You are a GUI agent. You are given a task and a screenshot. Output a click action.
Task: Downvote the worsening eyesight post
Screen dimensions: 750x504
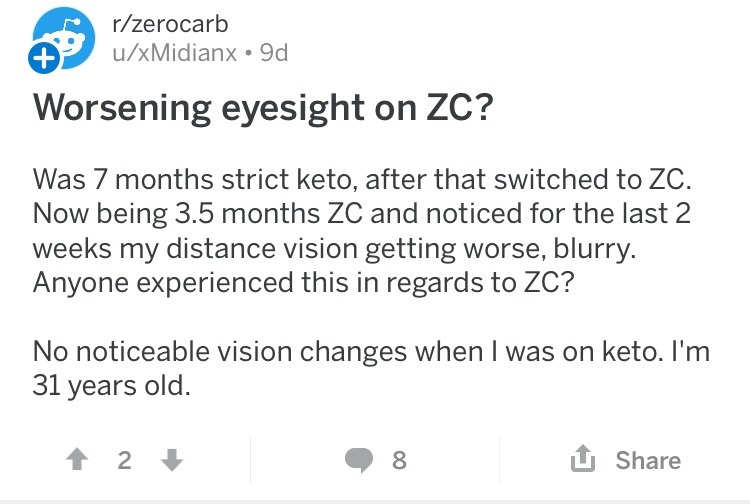[171, 460]
